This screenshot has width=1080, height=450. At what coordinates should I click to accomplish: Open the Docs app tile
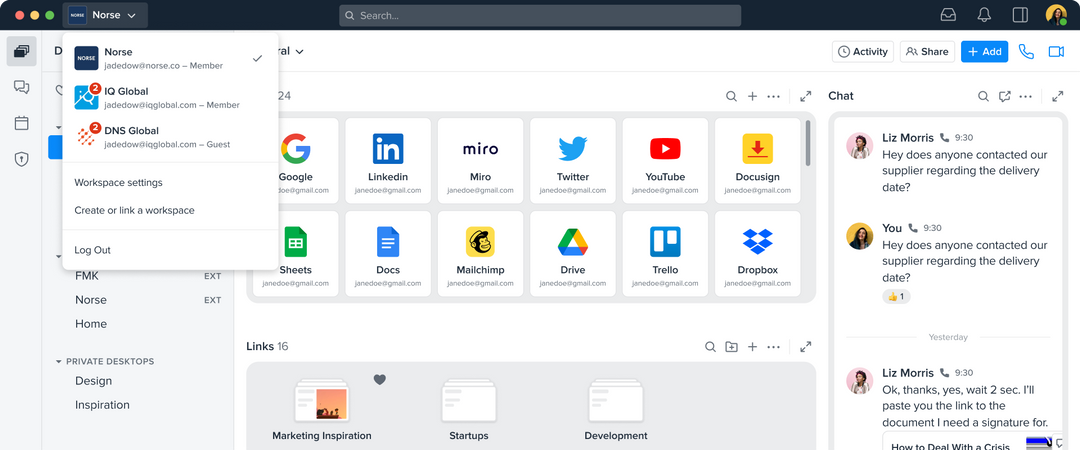388,254
